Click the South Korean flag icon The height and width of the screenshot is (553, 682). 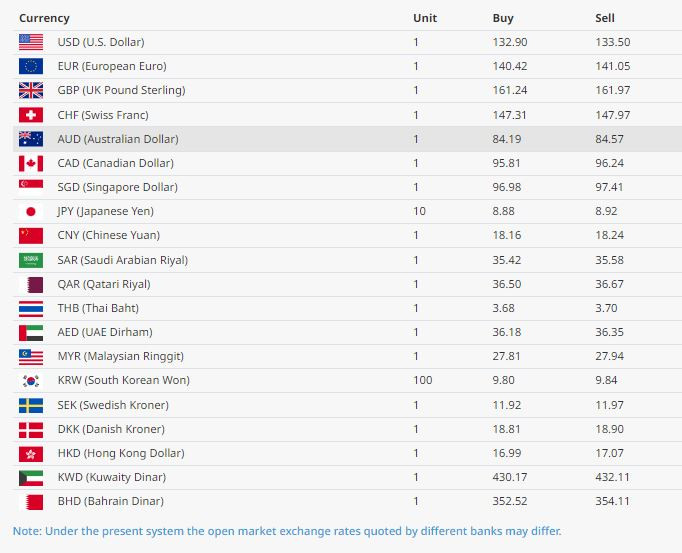tap(31, 380)
